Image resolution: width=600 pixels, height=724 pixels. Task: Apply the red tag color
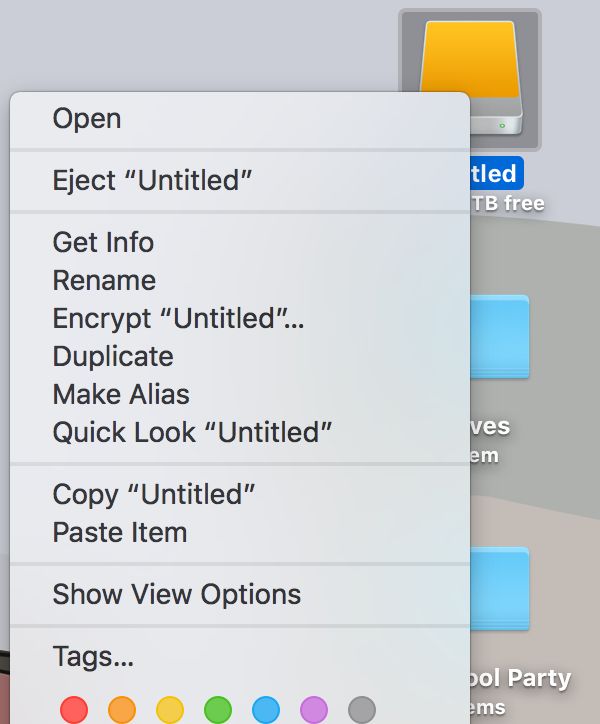pos(74,710)
